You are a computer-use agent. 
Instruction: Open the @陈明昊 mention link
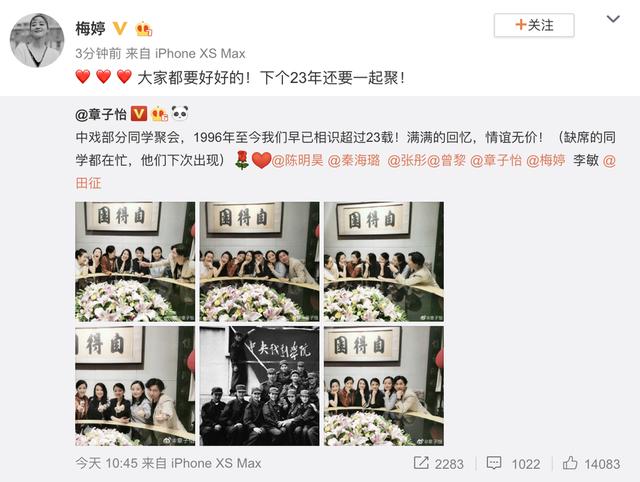tap(298, 160)
